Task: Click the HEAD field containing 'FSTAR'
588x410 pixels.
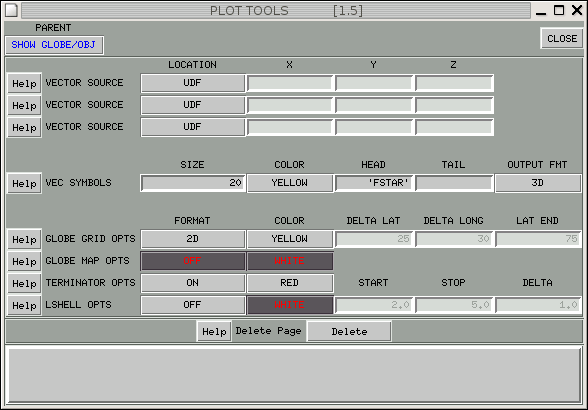Action: pos(374,183)
